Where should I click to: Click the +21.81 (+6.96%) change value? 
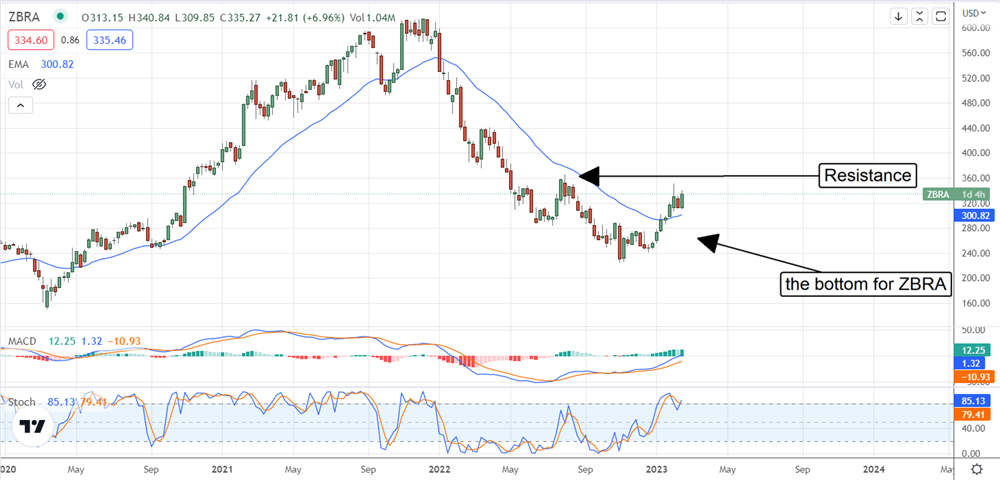point(305,16)
